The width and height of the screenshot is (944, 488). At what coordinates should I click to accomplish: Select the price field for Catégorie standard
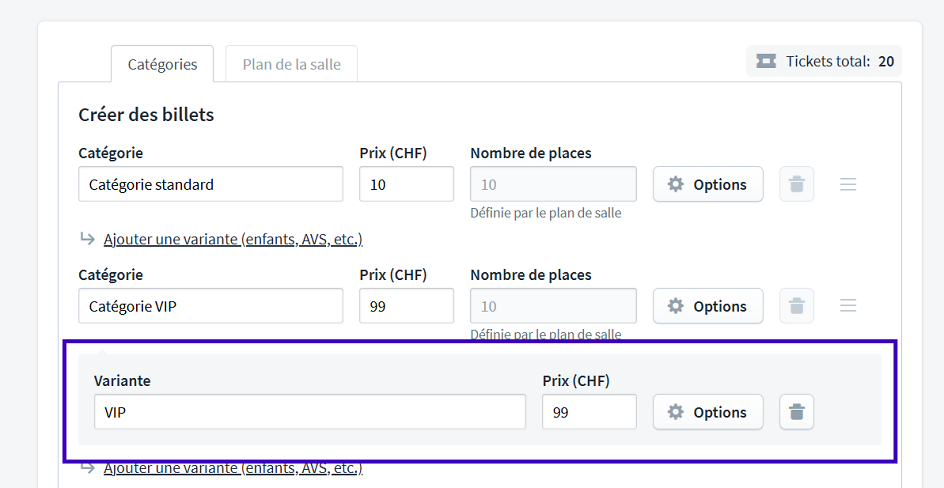(406, 184)
